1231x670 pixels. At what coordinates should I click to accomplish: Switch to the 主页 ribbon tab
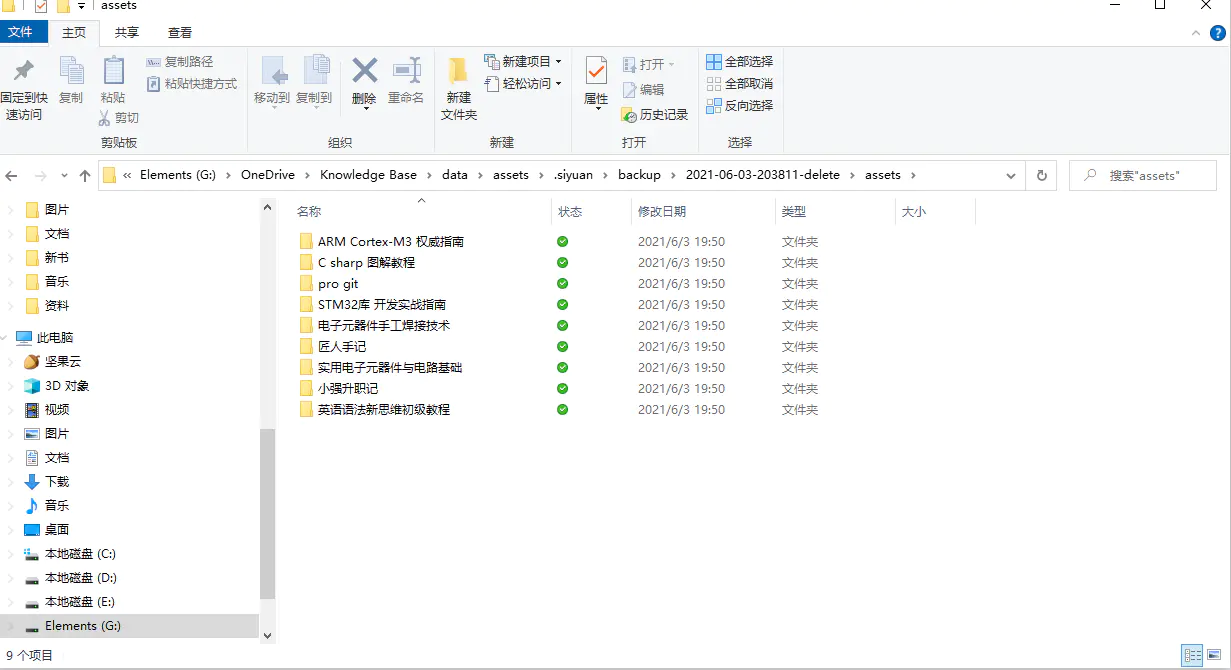point(74,33)
